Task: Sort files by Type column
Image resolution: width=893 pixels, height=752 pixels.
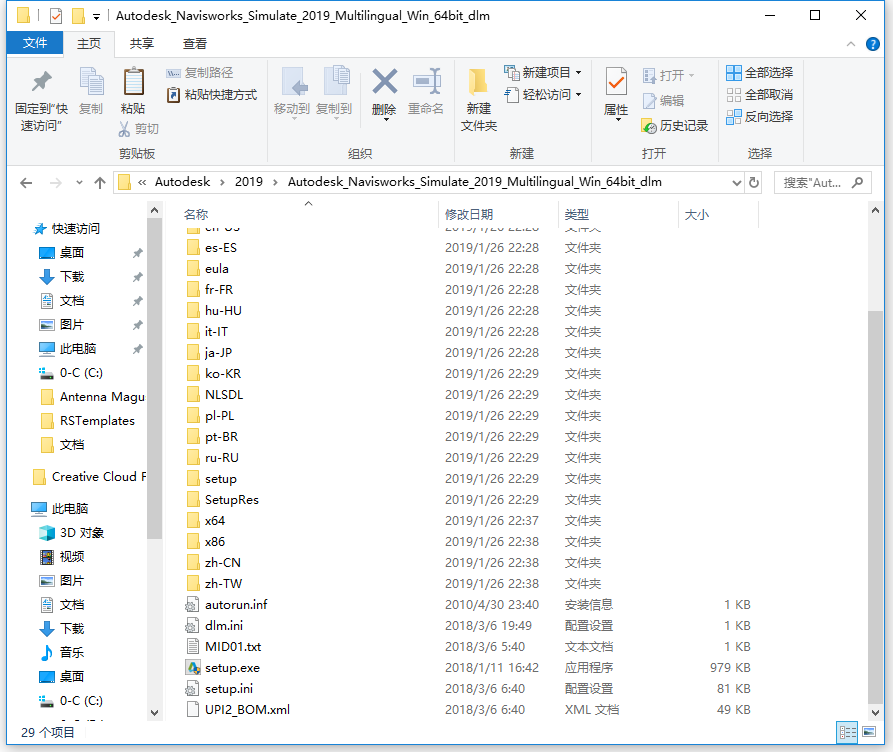Action: 576,215
